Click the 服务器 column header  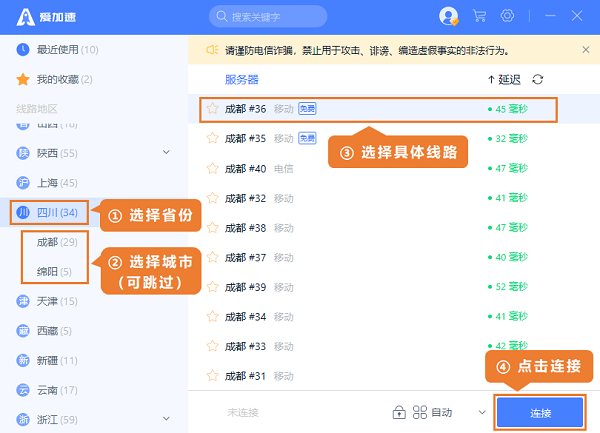(x=241, y=80)
